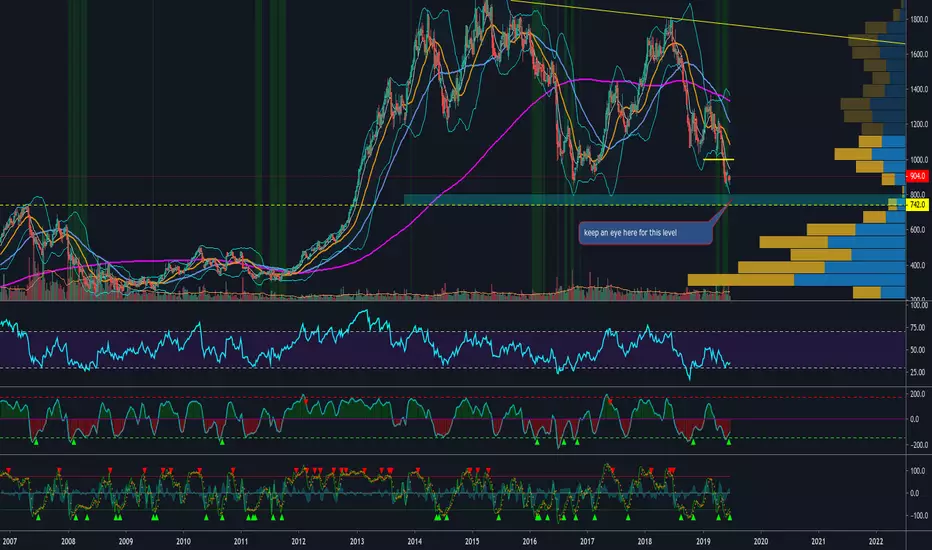Viewport: 932px width, 550px height.
Task: Click the 2008 label on the time axis
Action: point(68,542)
